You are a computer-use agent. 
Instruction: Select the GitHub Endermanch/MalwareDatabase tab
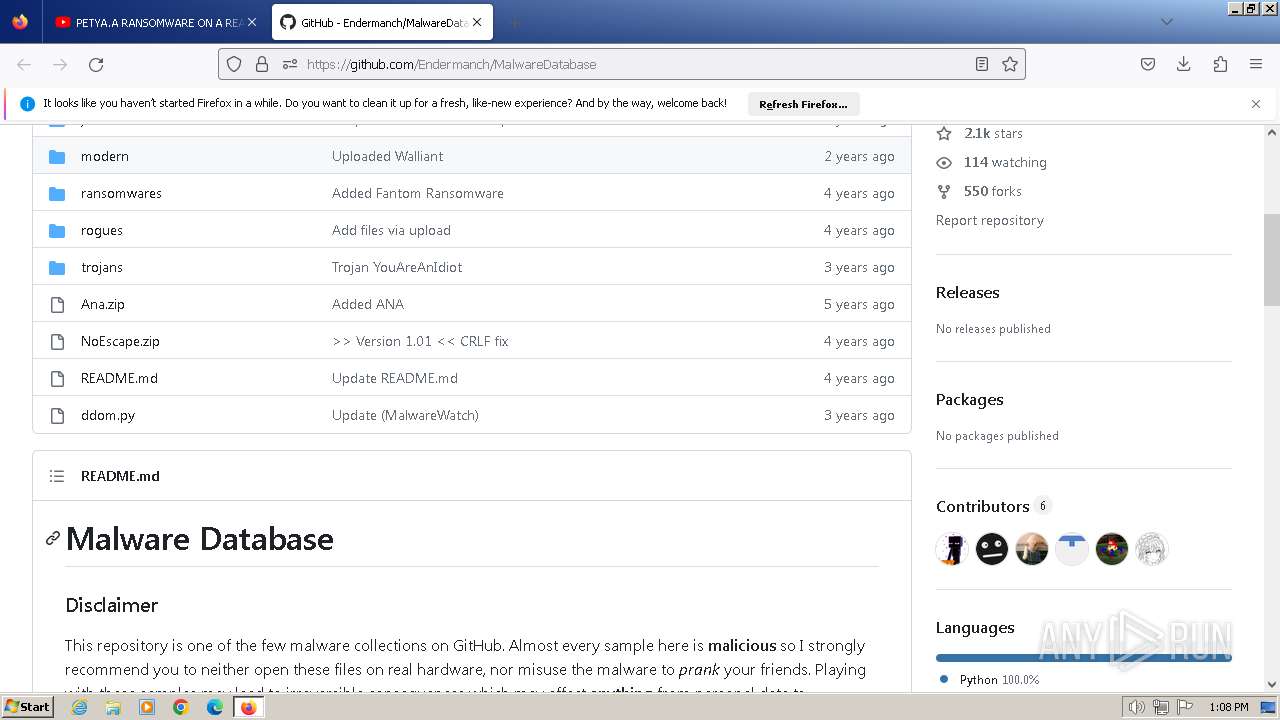point(382,22)
